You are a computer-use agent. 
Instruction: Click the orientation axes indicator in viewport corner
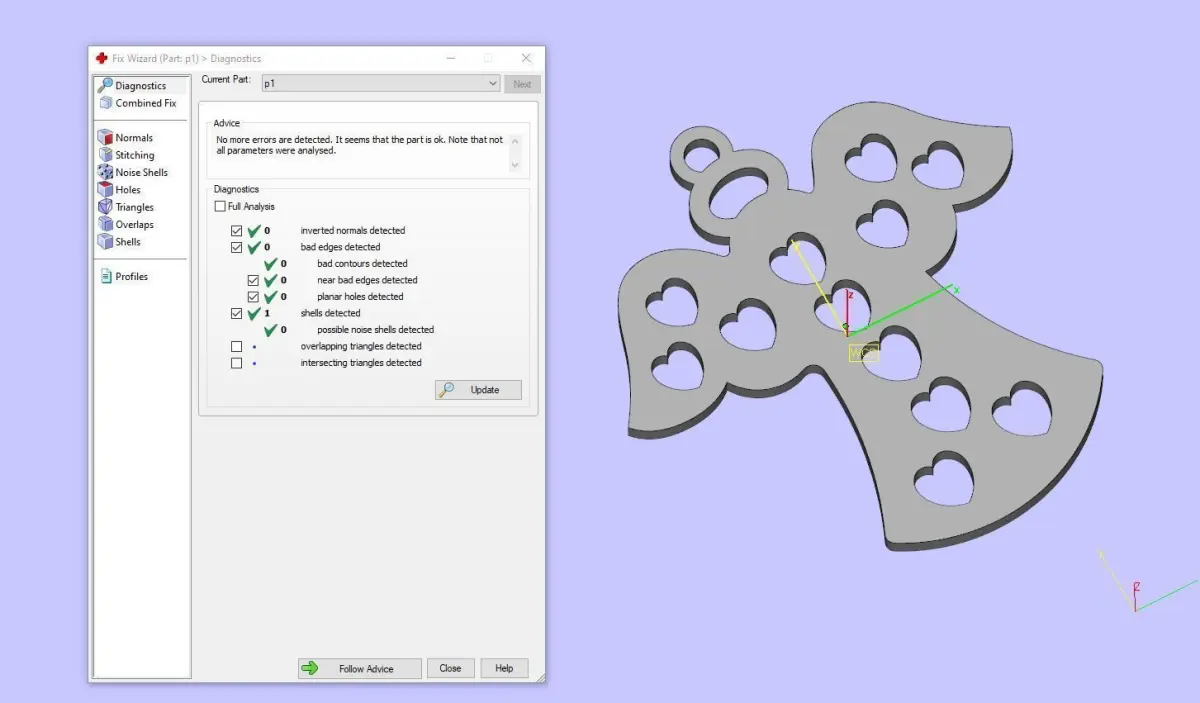click(1148, 581)
